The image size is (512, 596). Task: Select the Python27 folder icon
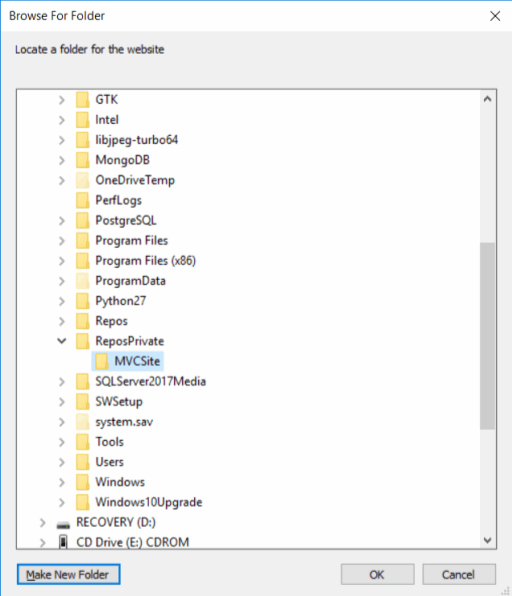82,301
